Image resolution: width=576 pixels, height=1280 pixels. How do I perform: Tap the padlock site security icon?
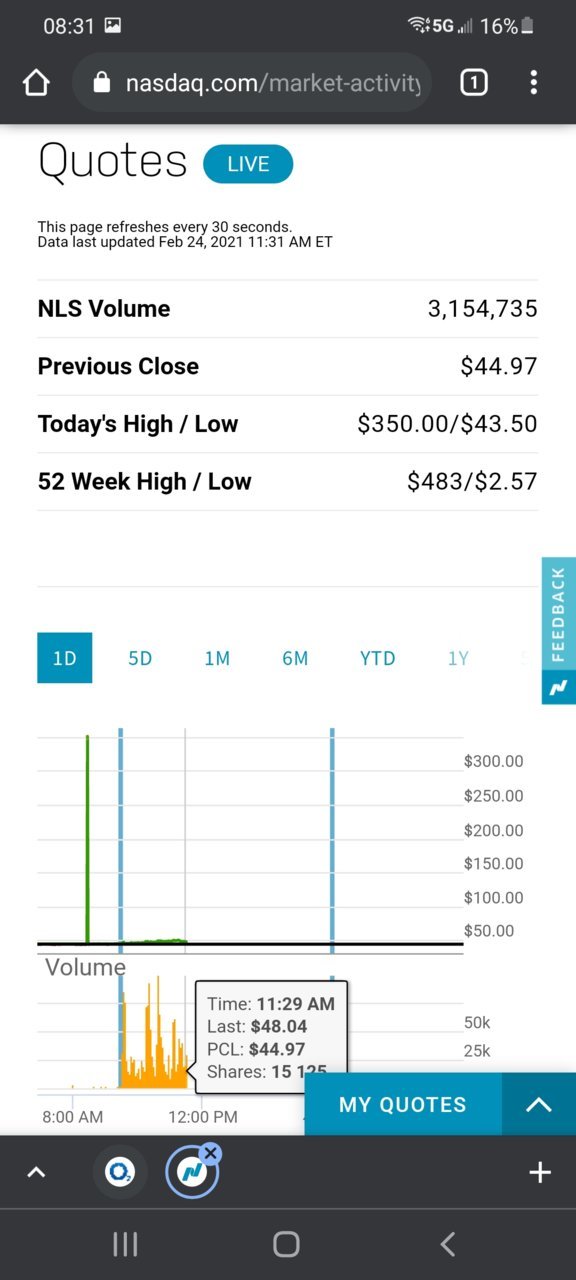coord(101,83)
